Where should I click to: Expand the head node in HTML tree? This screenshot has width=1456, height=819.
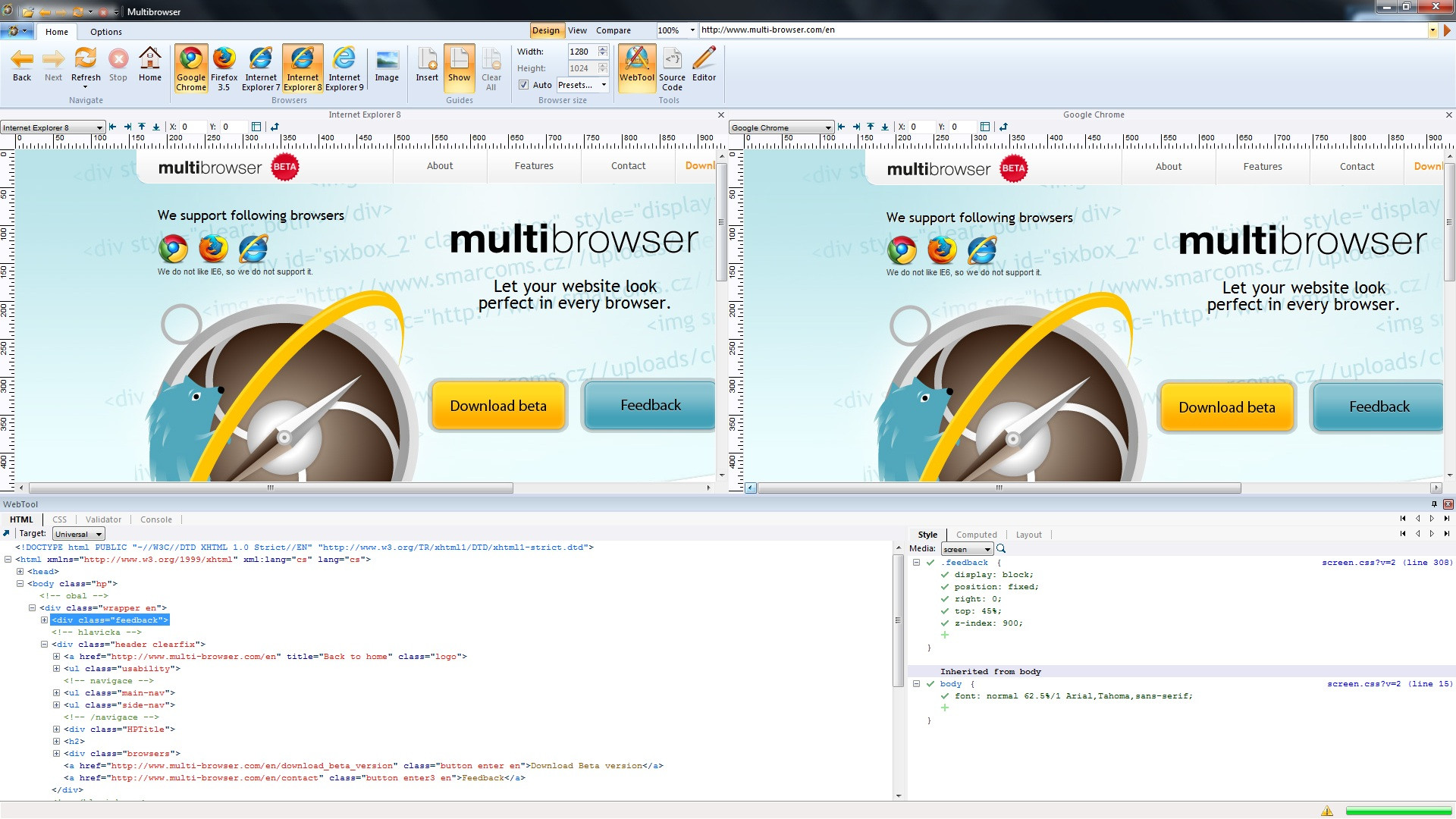(20, 571)
